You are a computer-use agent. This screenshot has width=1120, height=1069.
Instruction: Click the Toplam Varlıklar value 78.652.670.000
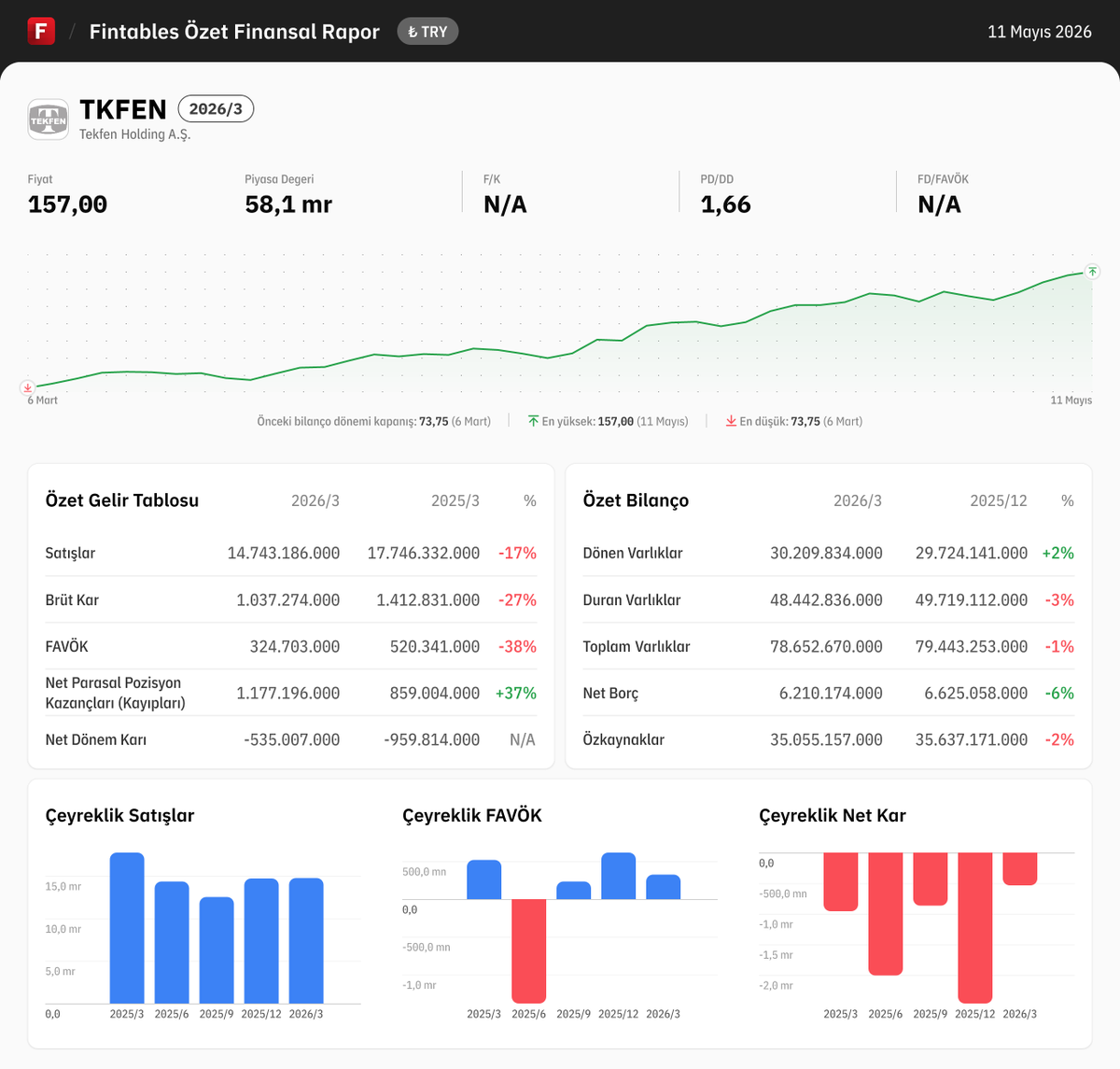[x=826, y=646]
